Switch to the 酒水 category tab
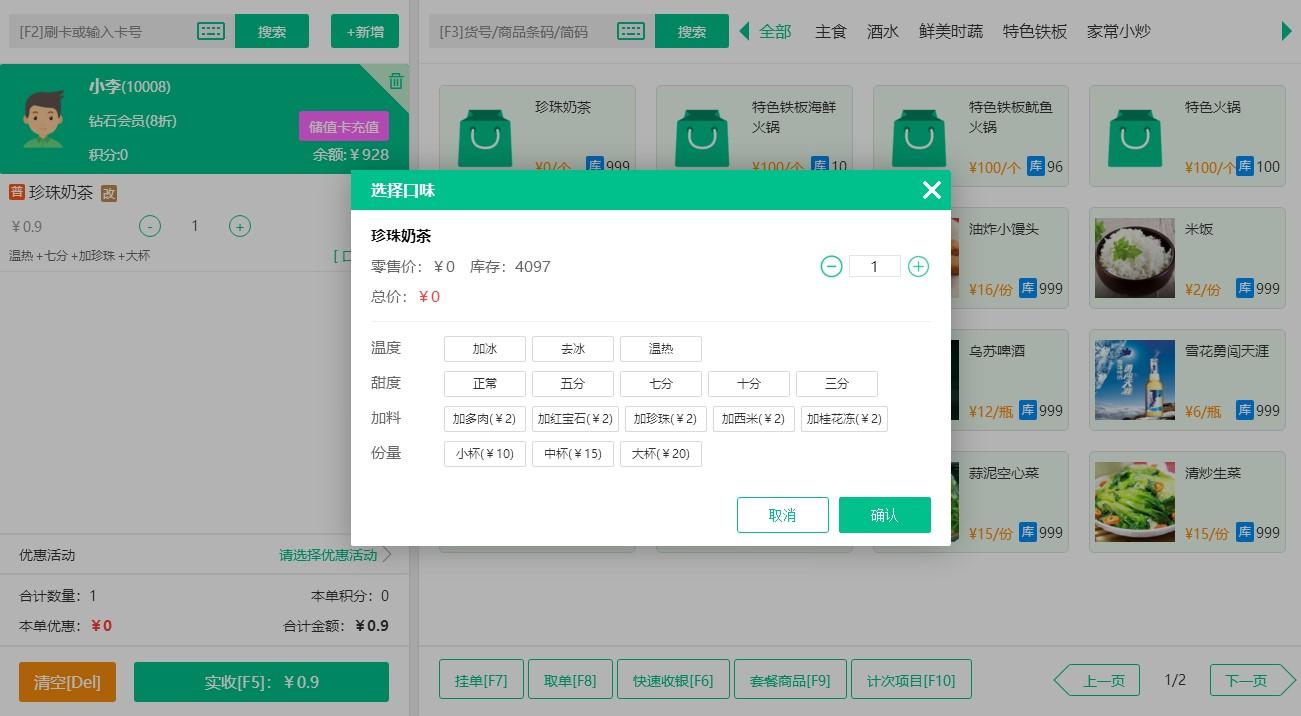 (883, 31)
